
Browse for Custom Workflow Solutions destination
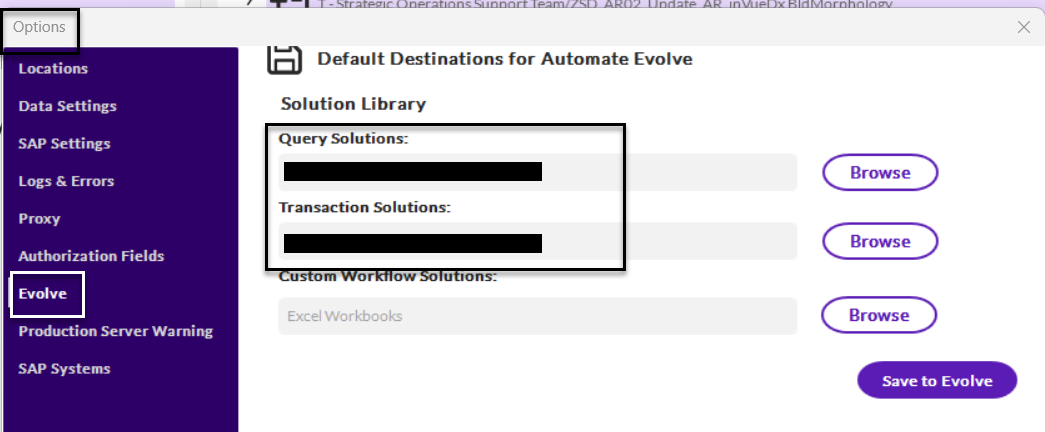(879, 315)
